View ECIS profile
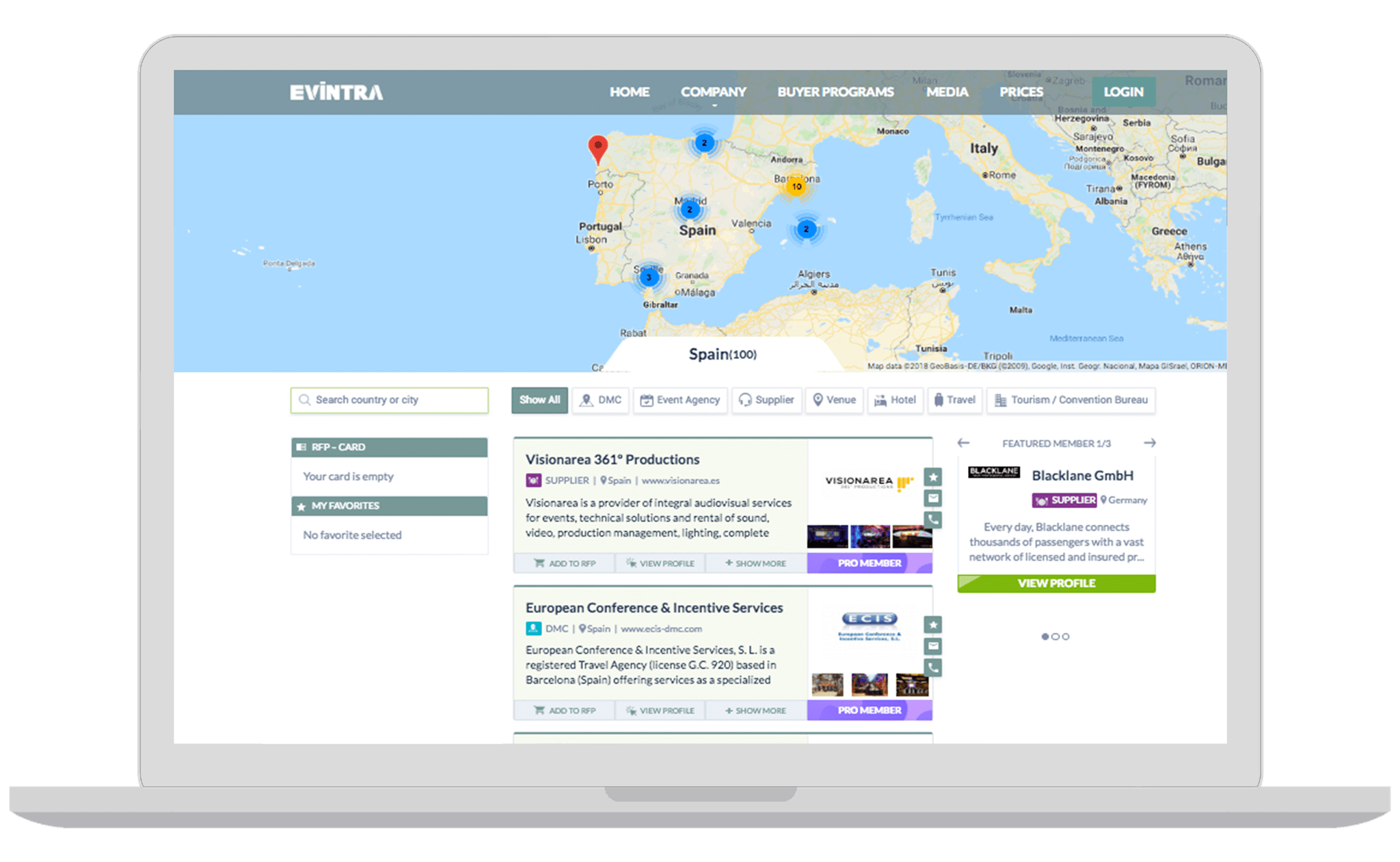 pyautogui.click(x=660, y=711)
